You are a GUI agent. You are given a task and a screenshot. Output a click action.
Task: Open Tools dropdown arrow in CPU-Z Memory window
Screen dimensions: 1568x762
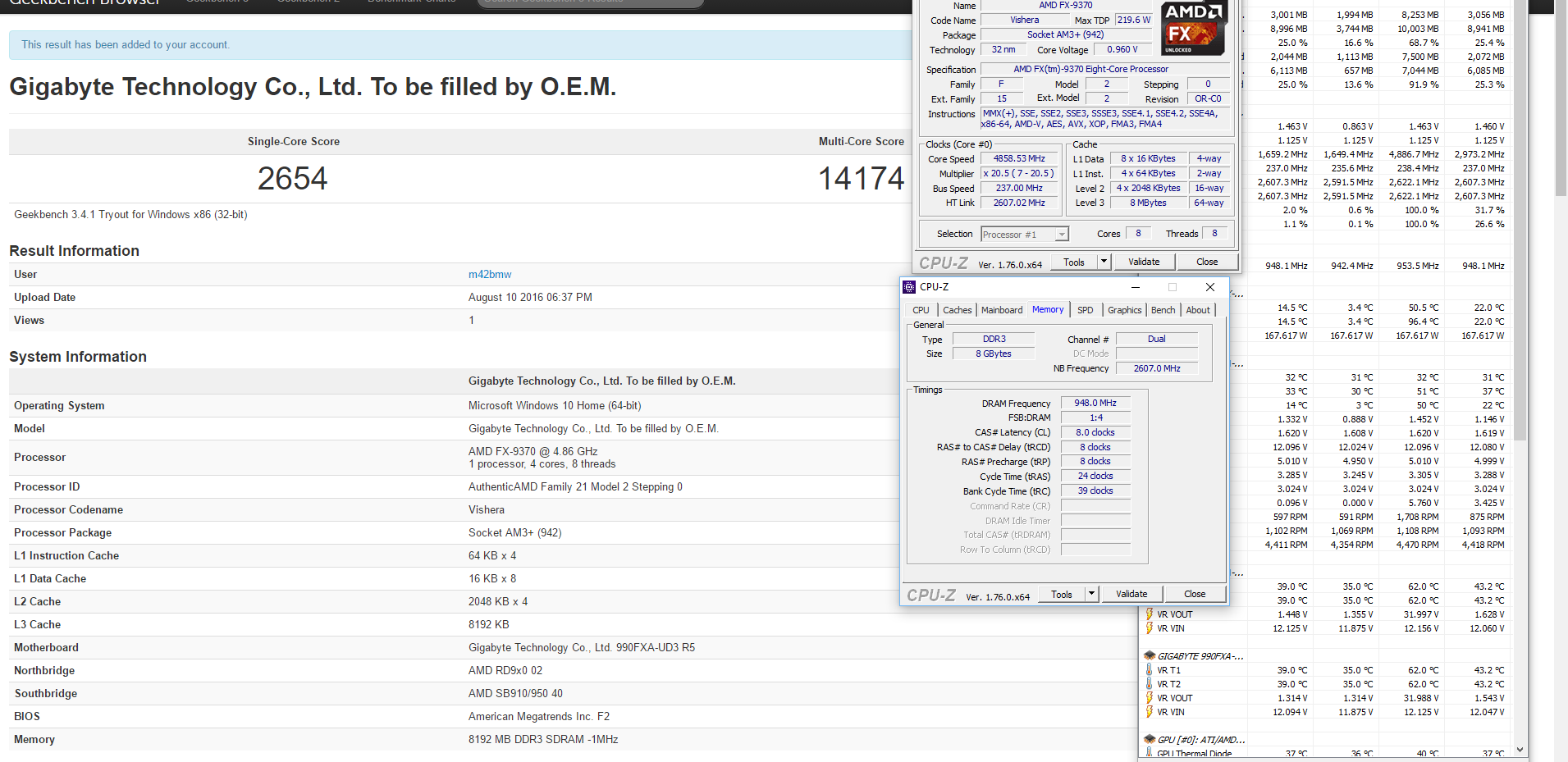coord(1091,594)
